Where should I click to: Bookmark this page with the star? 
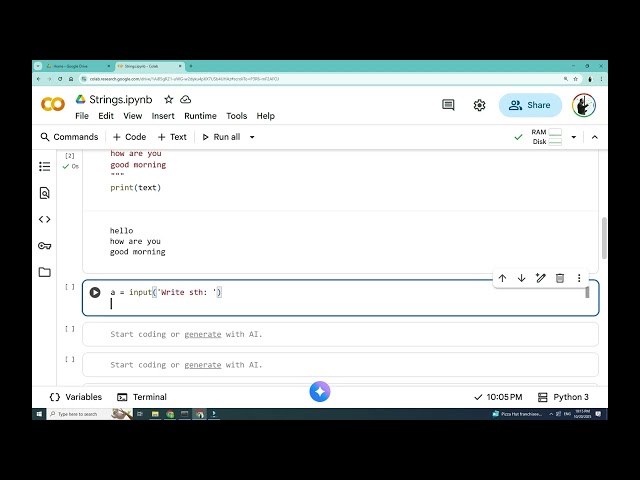click(x=576, y=79)
